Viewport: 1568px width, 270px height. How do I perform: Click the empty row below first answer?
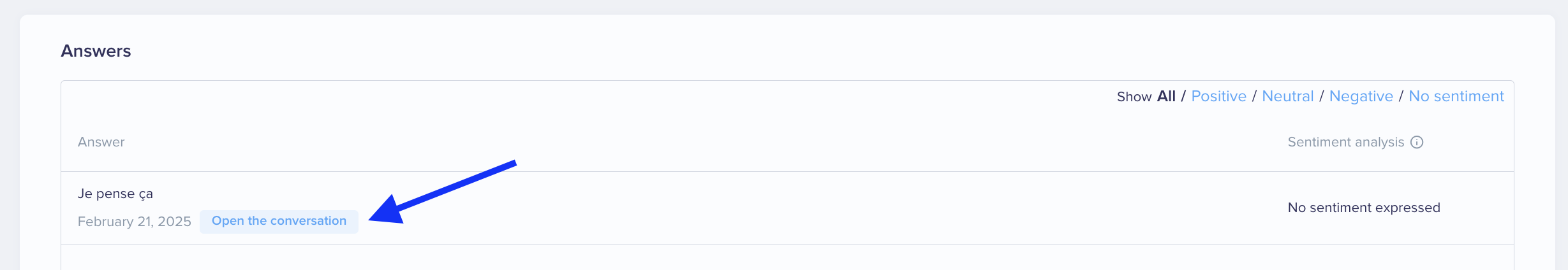click(x=787, y=258)
